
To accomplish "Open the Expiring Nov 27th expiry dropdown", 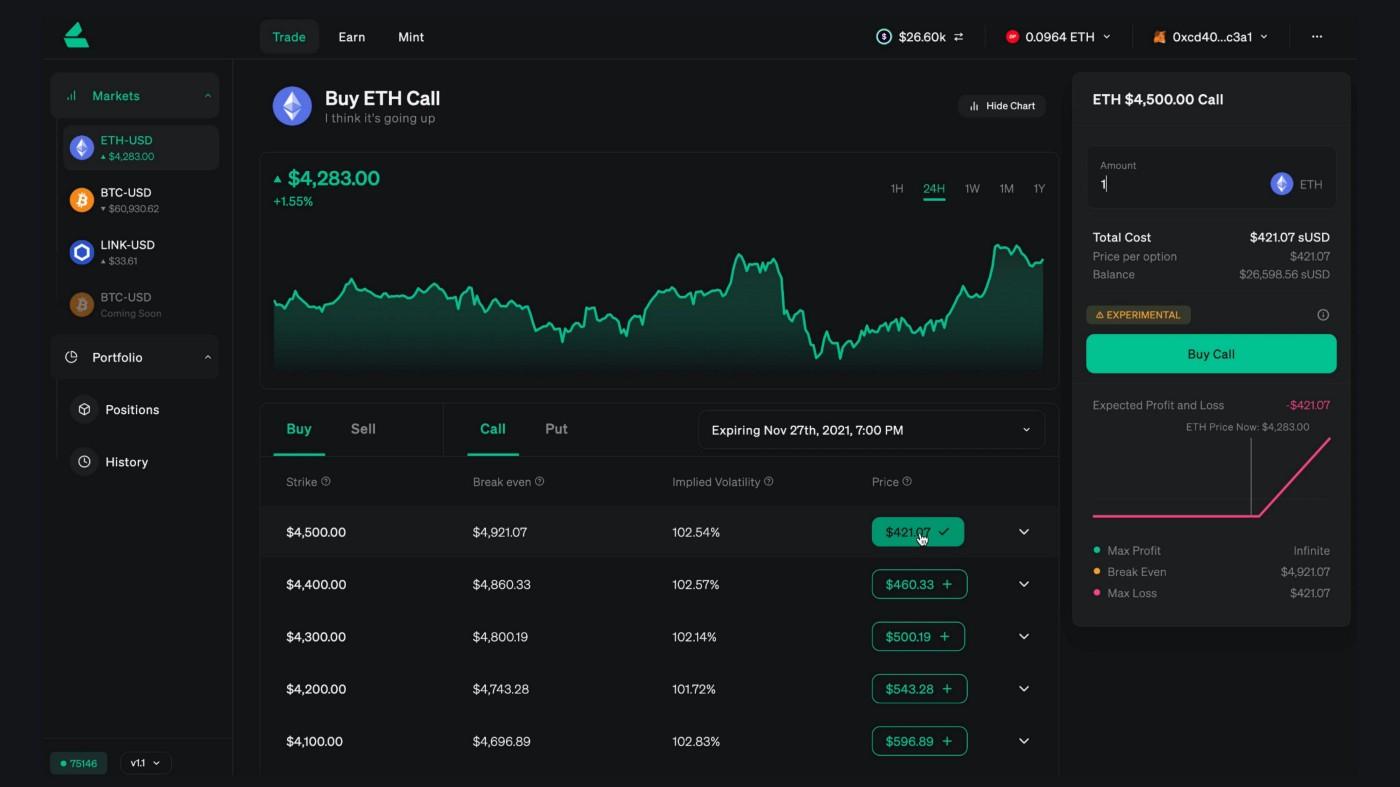I will (870, 429).
